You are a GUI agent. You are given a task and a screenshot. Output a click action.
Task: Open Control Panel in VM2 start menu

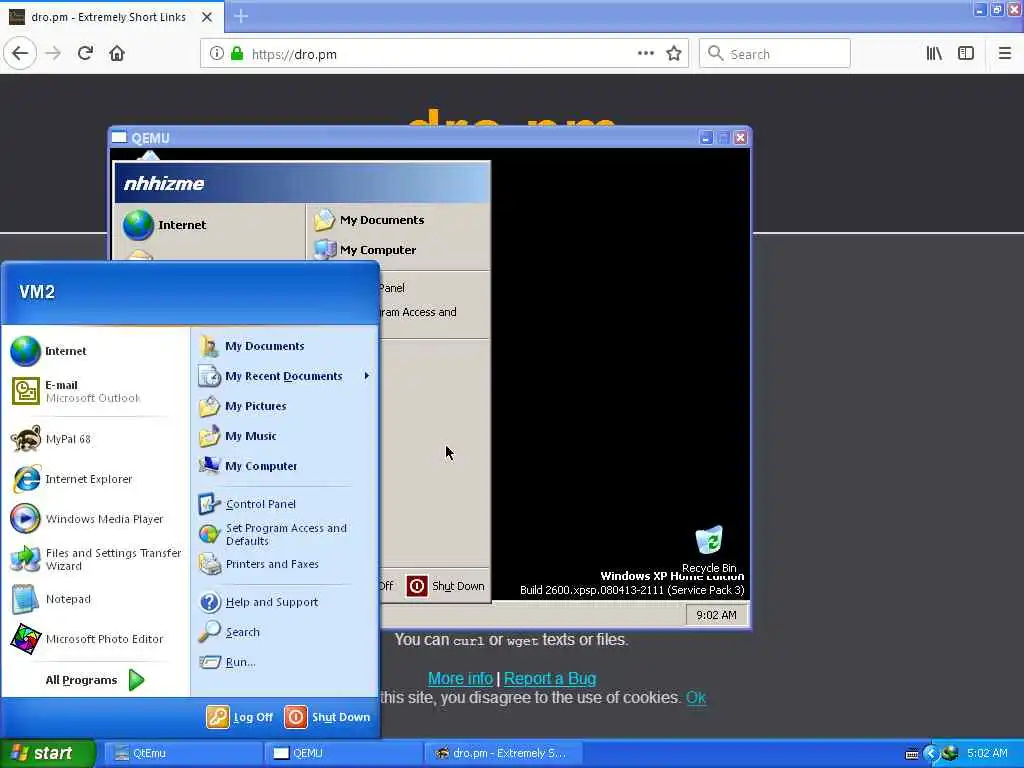click(x=247, y=504)
